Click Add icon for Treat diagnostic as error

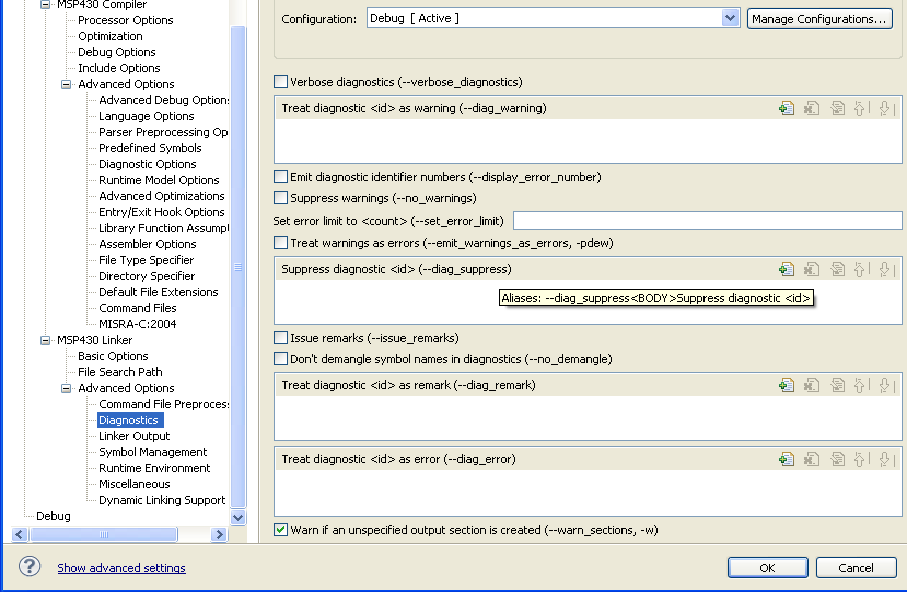click(x=787, y=459)
